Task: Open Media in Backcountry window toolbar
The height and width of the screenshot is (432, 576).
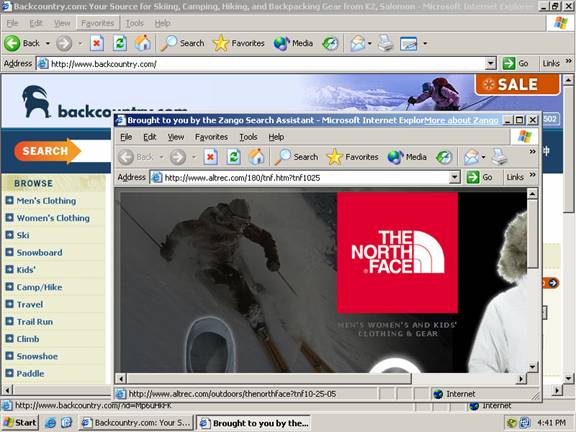Action: (293, 43)
